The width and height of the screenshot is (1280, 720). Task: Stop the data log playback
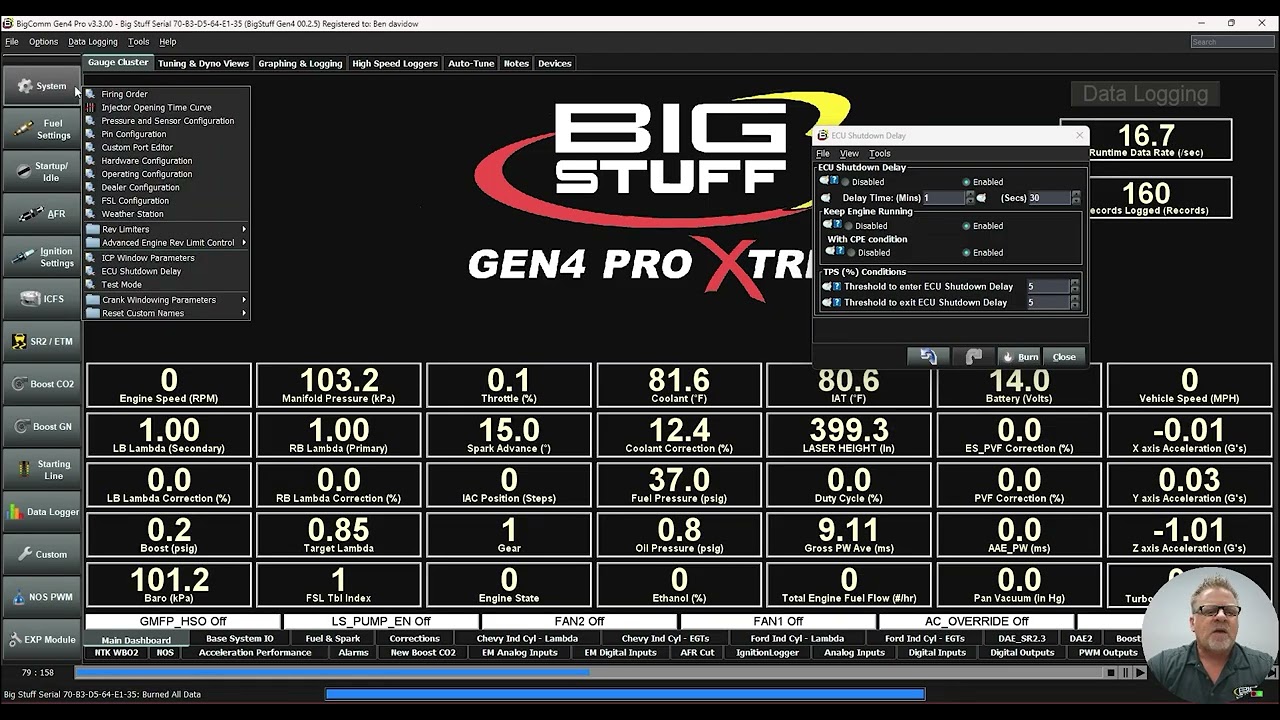click(1111, 673)
